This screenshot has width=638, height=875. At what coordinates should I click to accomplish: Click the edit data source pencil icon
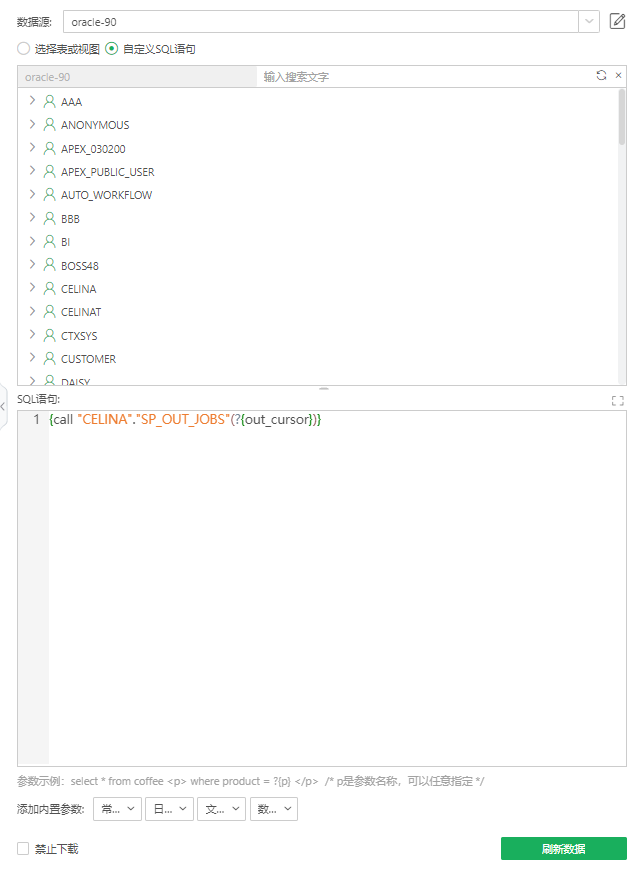pos(617,21)
